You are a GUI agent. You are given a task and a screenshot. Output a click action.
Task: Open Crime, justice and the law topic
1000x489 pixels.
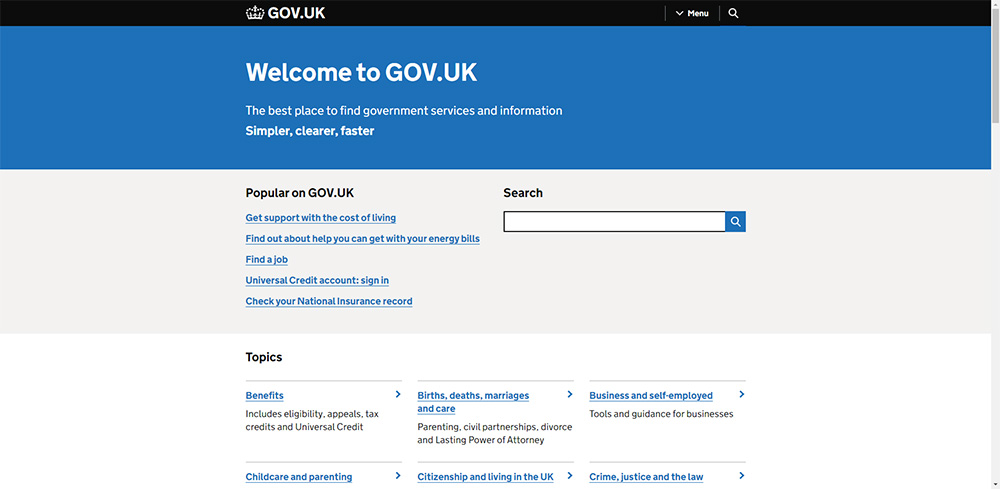[646, 477]
